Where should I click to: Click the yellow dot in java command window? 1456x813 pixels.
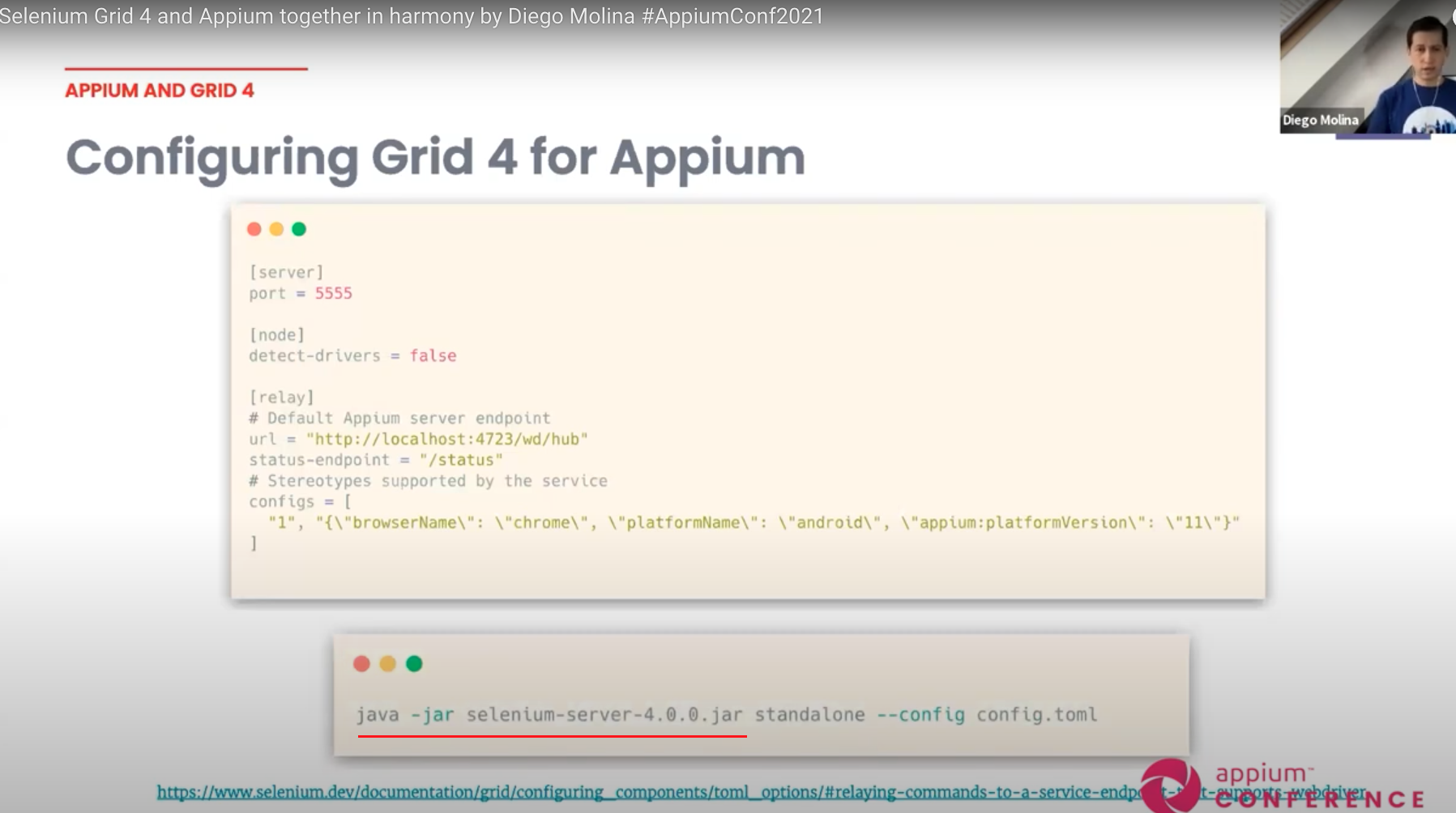coord(388,664)
